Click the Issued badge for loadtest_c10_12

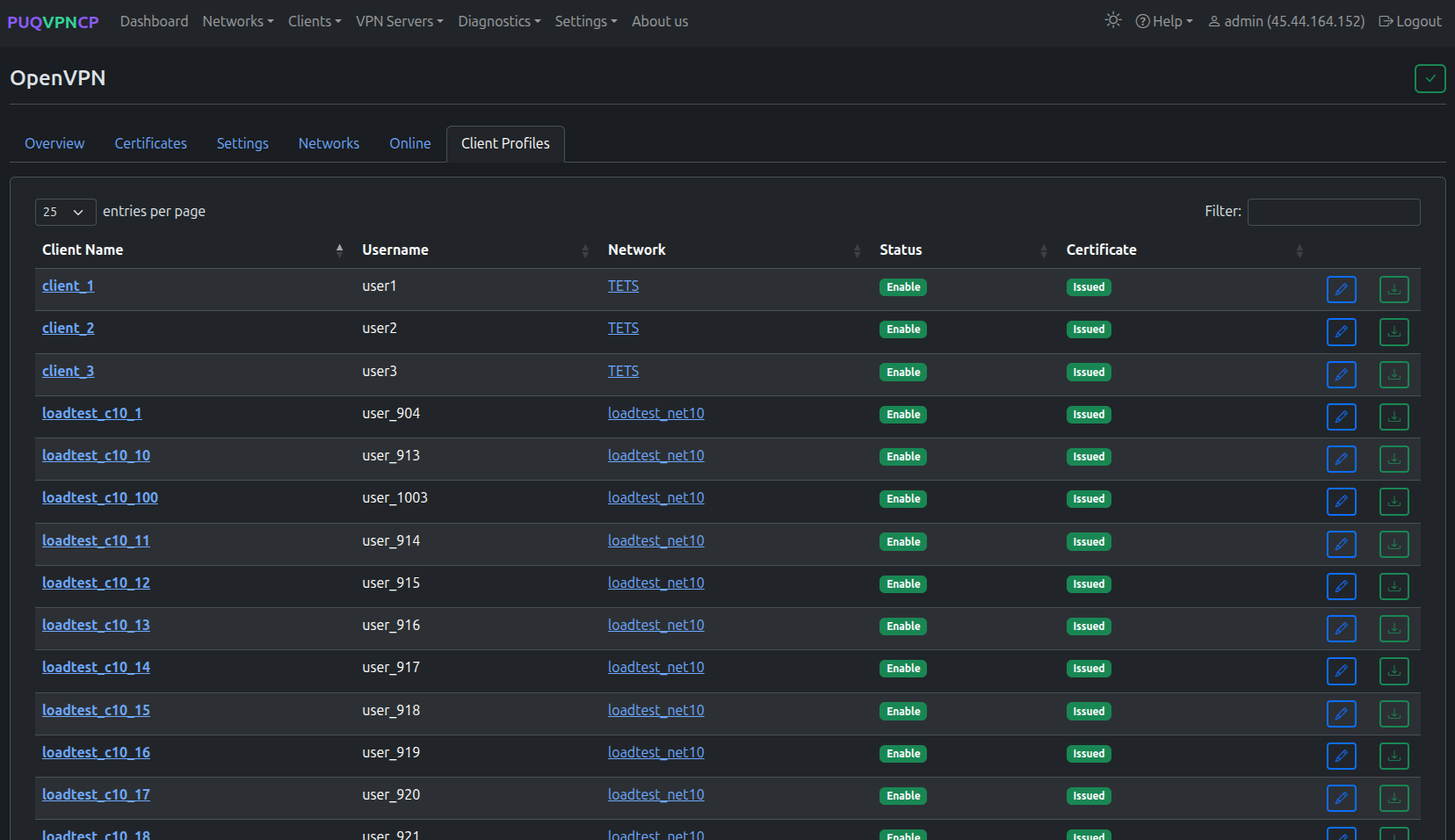click(x=1089, y=584)
